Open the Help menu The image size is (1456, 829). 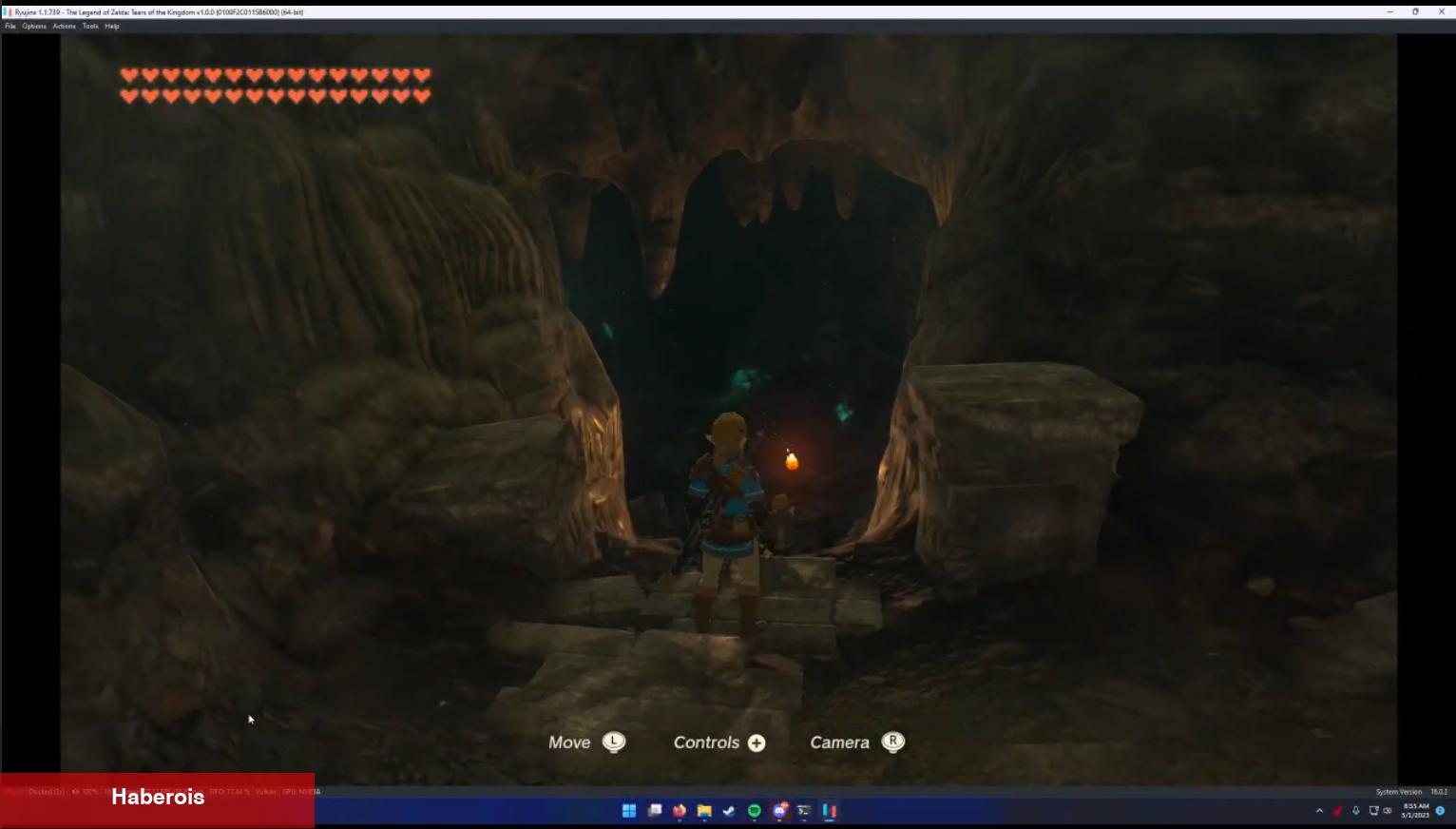[112, 26]
